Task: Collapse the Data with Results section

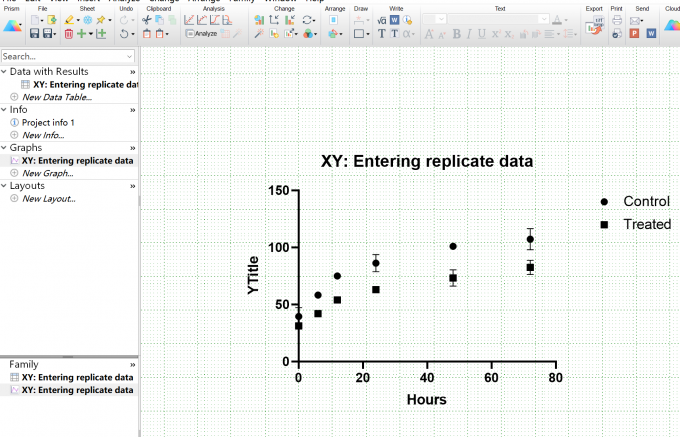Action: (4, 72)
